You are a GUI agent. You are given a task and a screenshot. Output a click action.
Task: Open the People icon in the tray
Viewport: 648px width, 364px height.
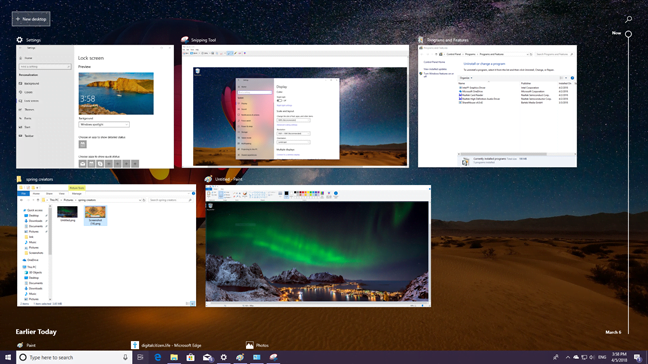[555, 357]
